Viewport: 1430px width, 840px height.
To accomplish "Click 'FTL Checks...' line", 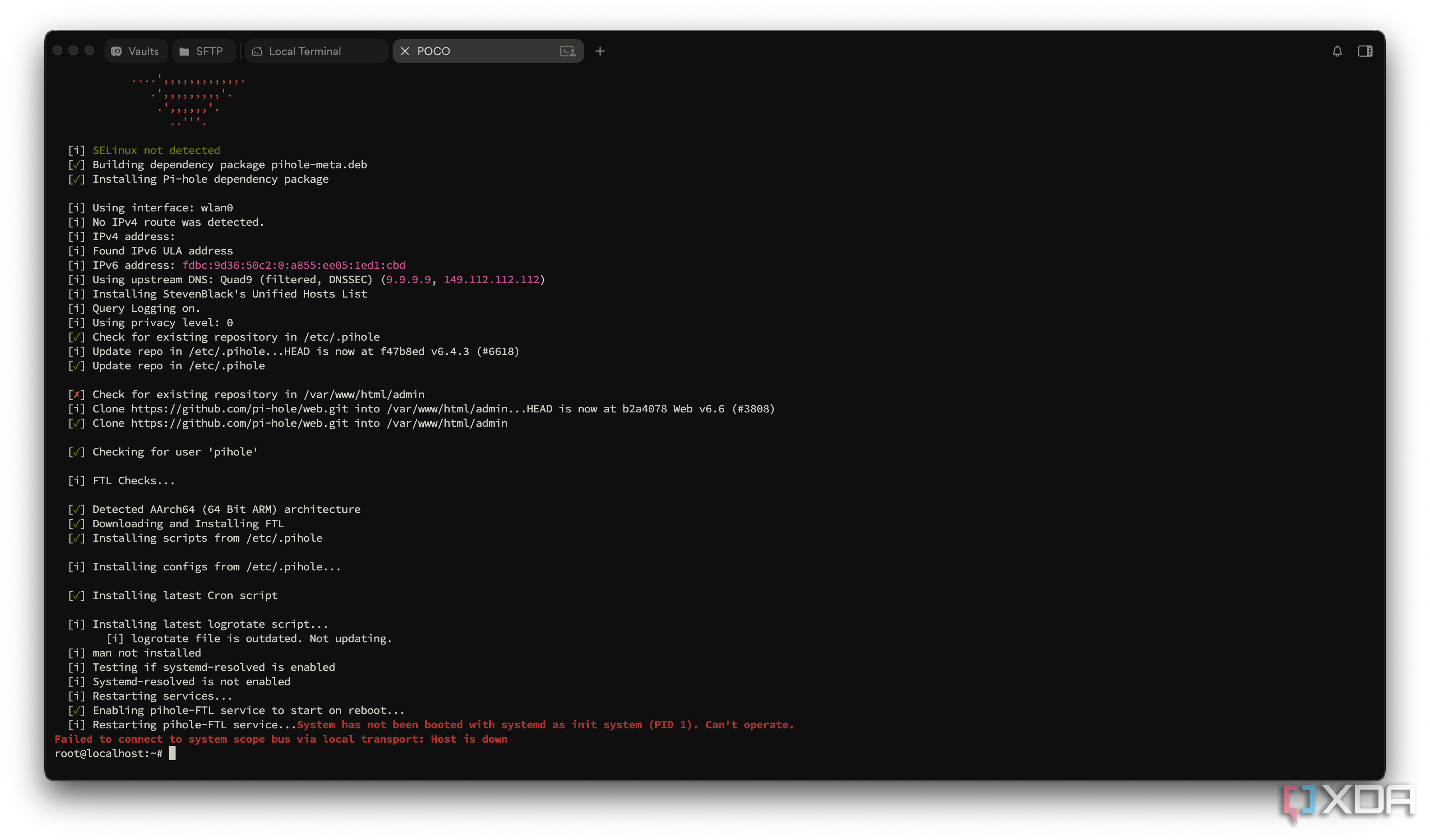I will tap(121, 480).
